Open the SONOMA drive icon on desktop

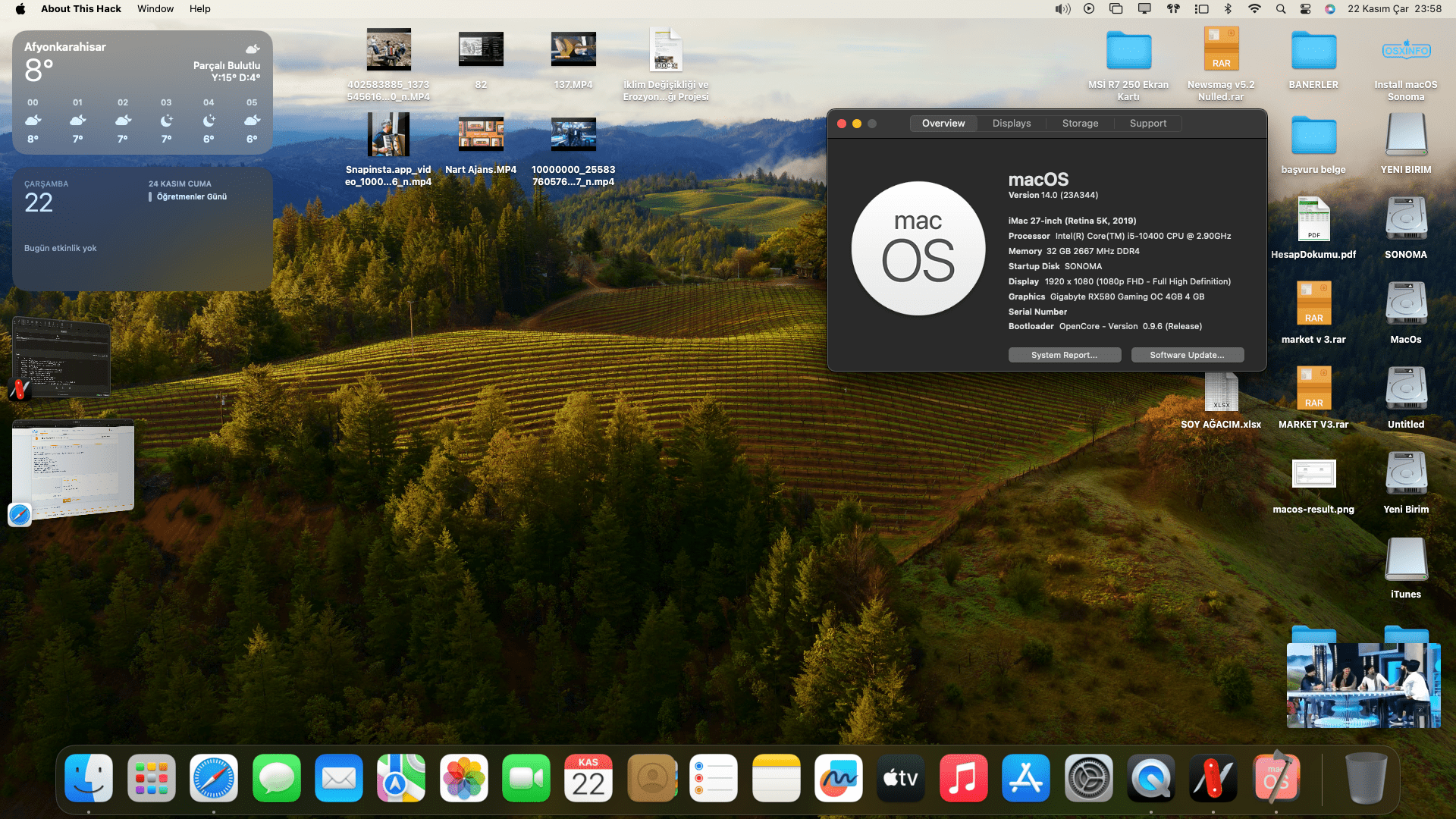1405,220
